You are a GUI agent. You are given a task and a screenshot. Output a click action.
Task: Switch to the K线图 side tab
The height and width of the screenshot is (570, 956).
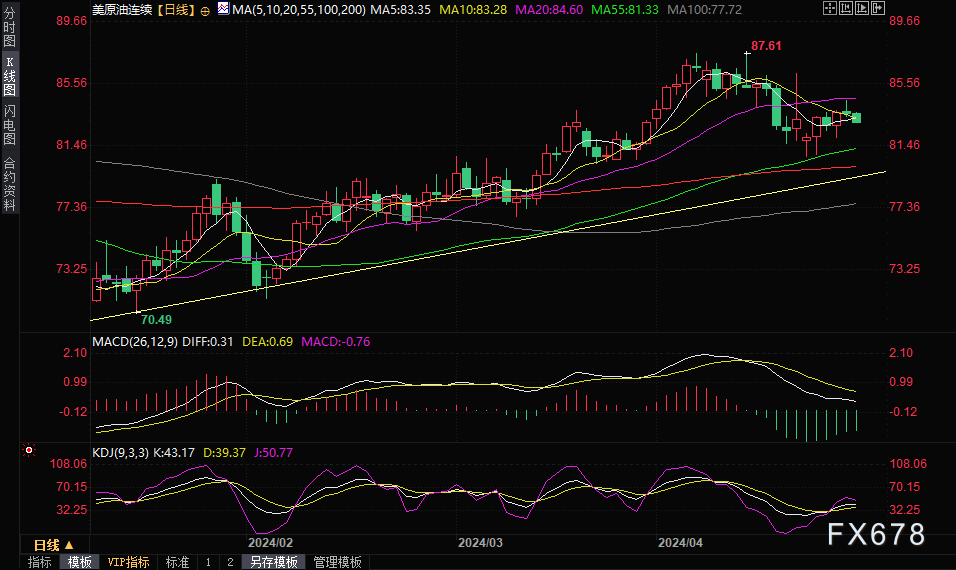pos(9,76)
